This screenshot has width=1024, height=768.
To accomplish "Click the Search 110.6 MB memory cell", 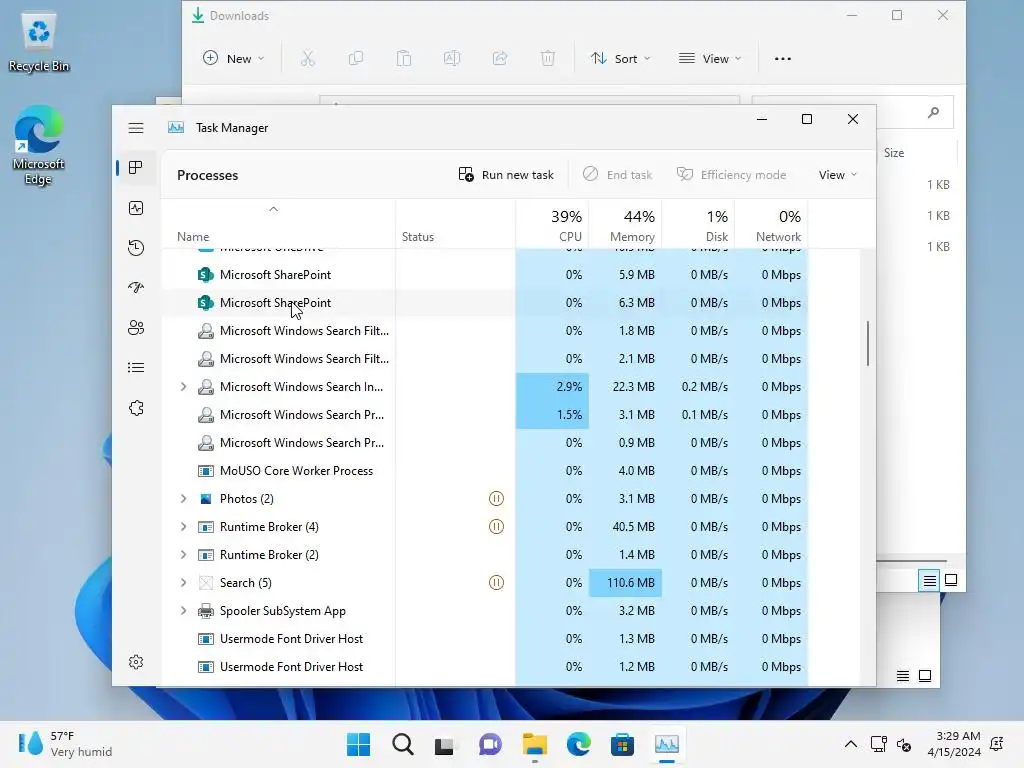I will pyautogui.click(x=626, y=583).
